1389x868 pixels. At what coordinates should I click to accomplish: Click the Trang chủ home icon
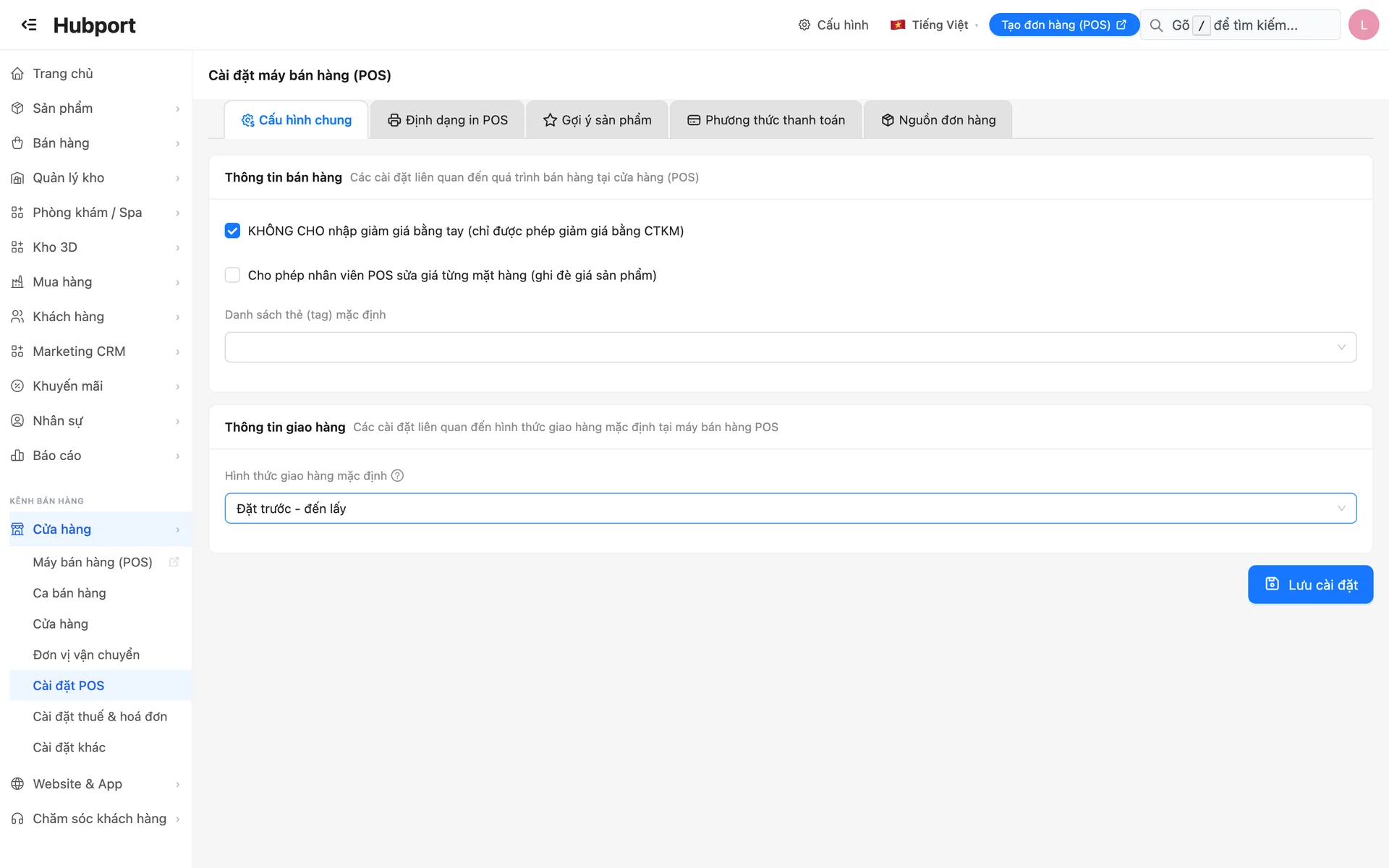[17, 74]
